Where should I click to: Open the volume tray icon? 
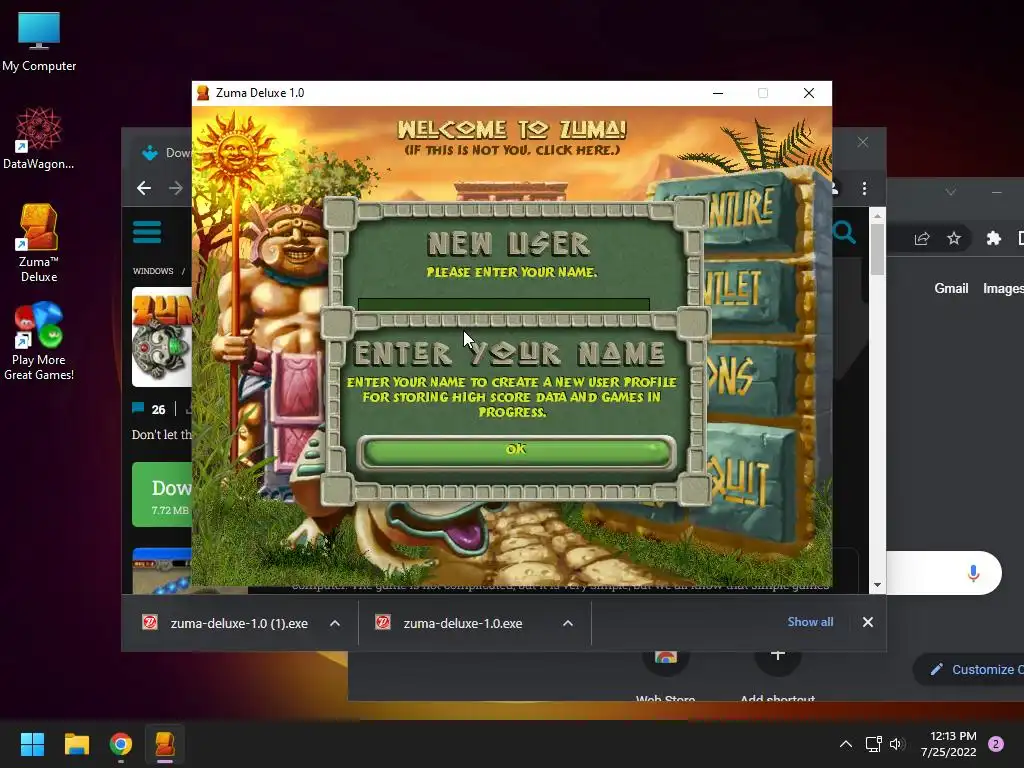(x=895, y=744)
